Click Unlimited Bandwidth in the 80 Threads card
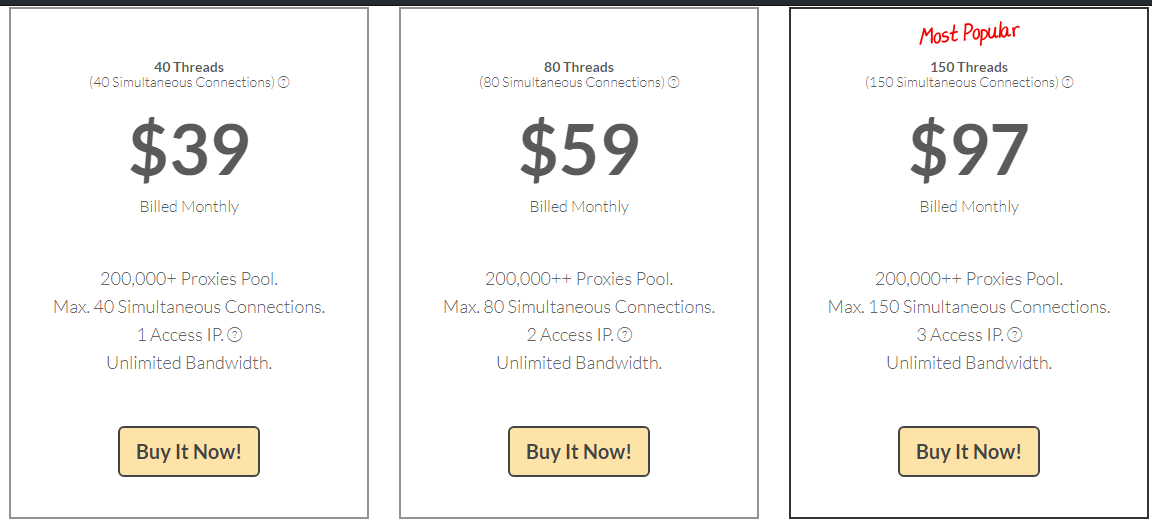Image resolution: width=1152 pixels, height=520 pixels. coord(579,363)
